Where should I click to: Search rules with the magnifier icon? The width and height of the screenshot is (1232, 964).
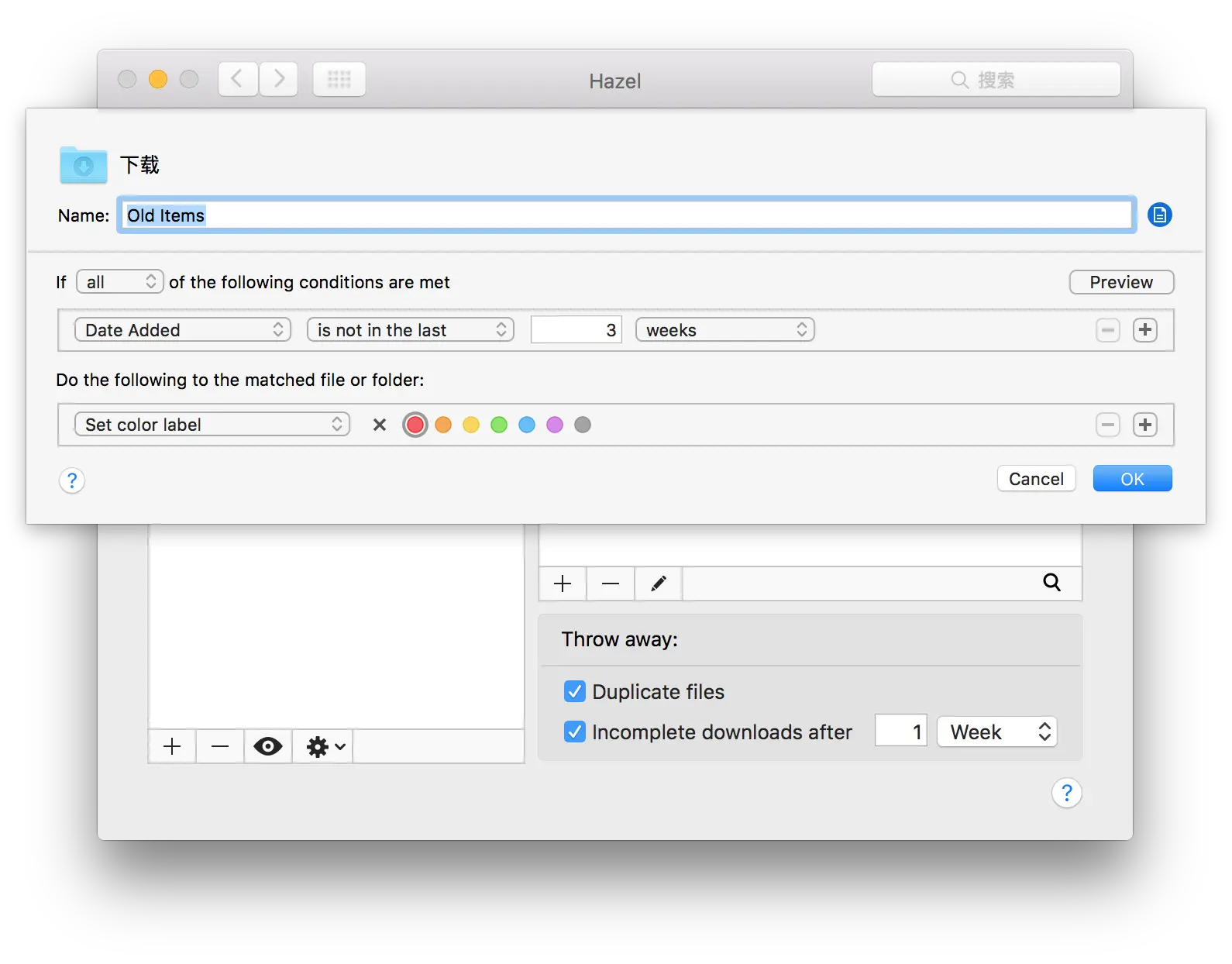(x=1051, y=582)
